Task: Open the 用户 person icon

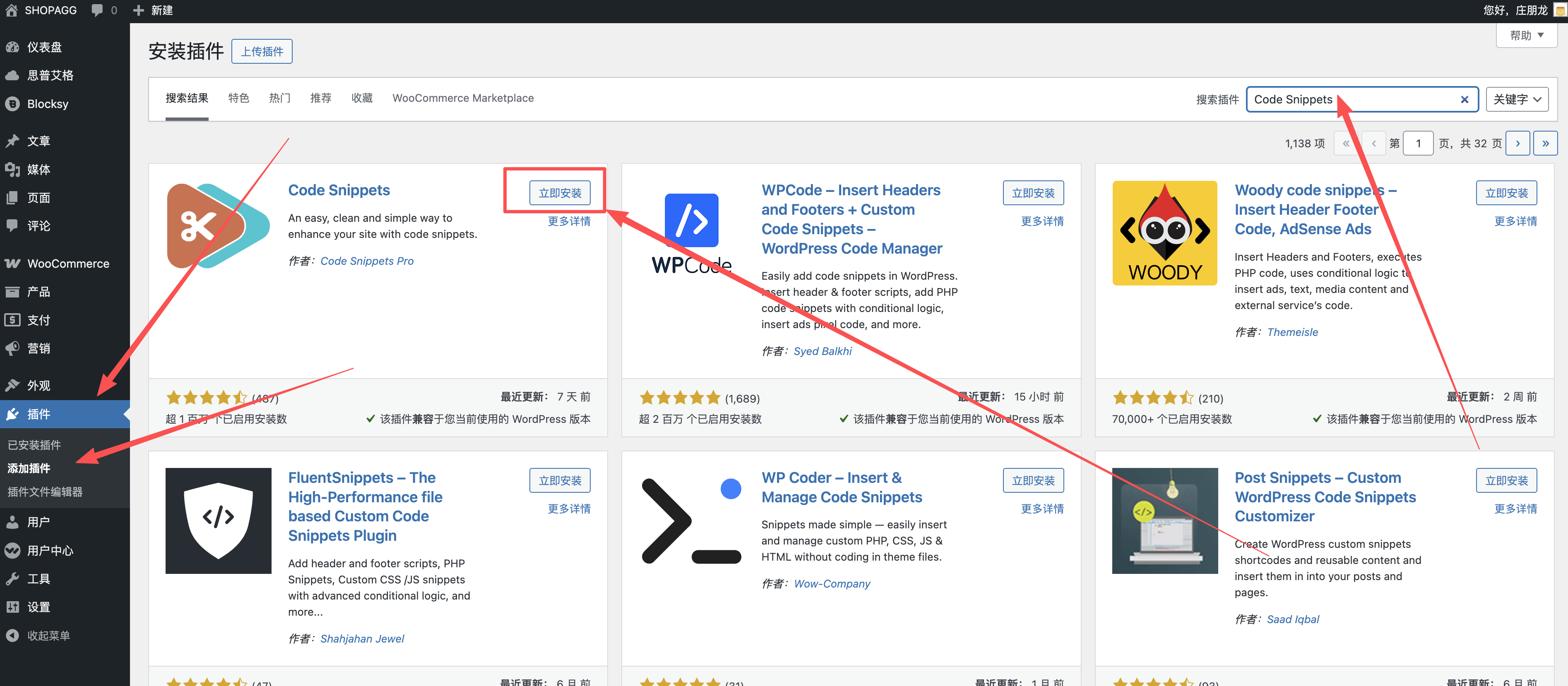Action: pyautogui.click(x=12, y=522)
